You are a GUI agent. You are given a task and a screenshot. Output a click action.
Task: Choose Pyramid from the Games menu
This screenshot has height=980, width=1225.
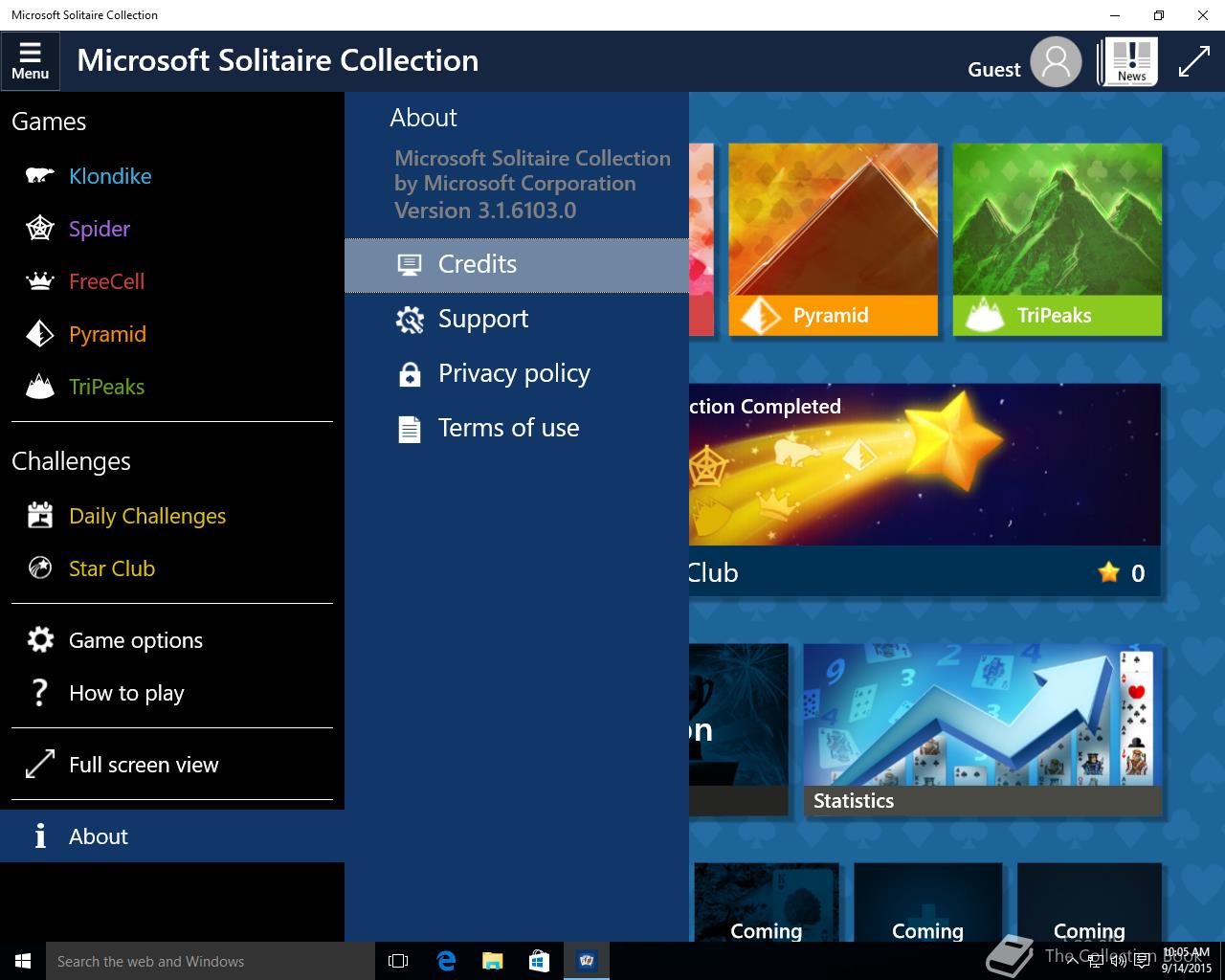click(x=172, y=334)
